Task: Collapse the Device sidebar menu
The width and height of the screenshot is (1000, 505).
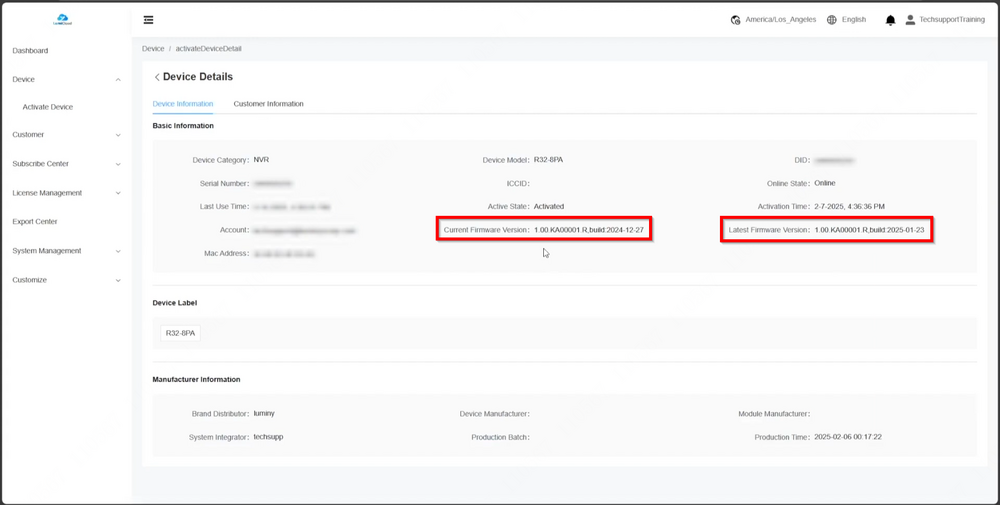Action: [118, 80]
